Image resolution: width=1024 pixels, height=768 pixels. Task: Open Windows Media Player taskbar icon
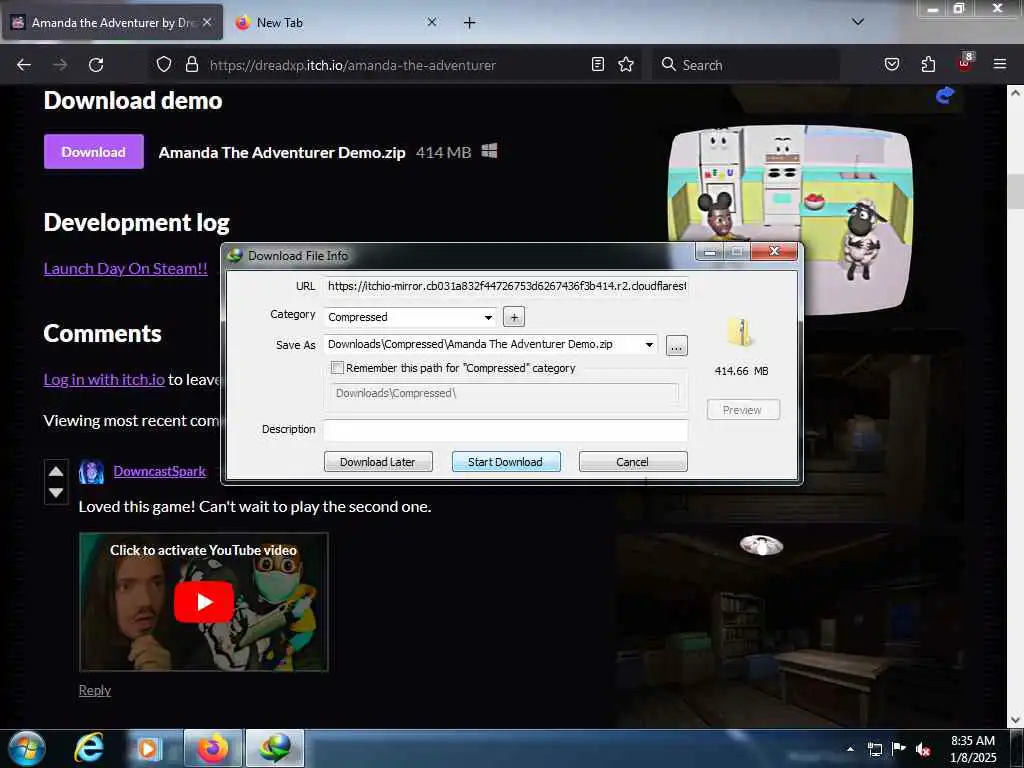pos(148,749)
